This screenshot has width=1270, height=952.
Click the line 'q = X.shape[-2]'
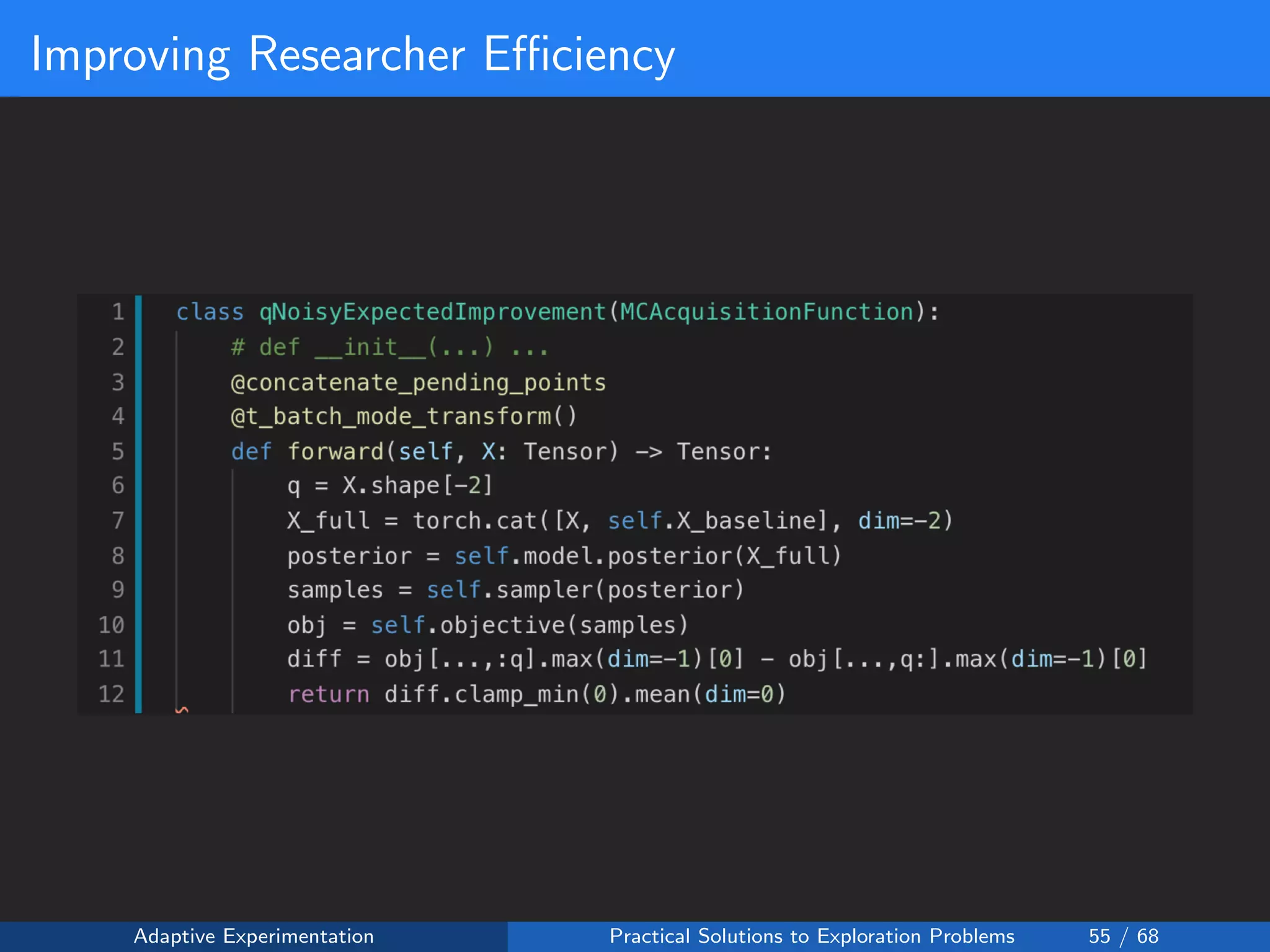click(x=390, y=485)
